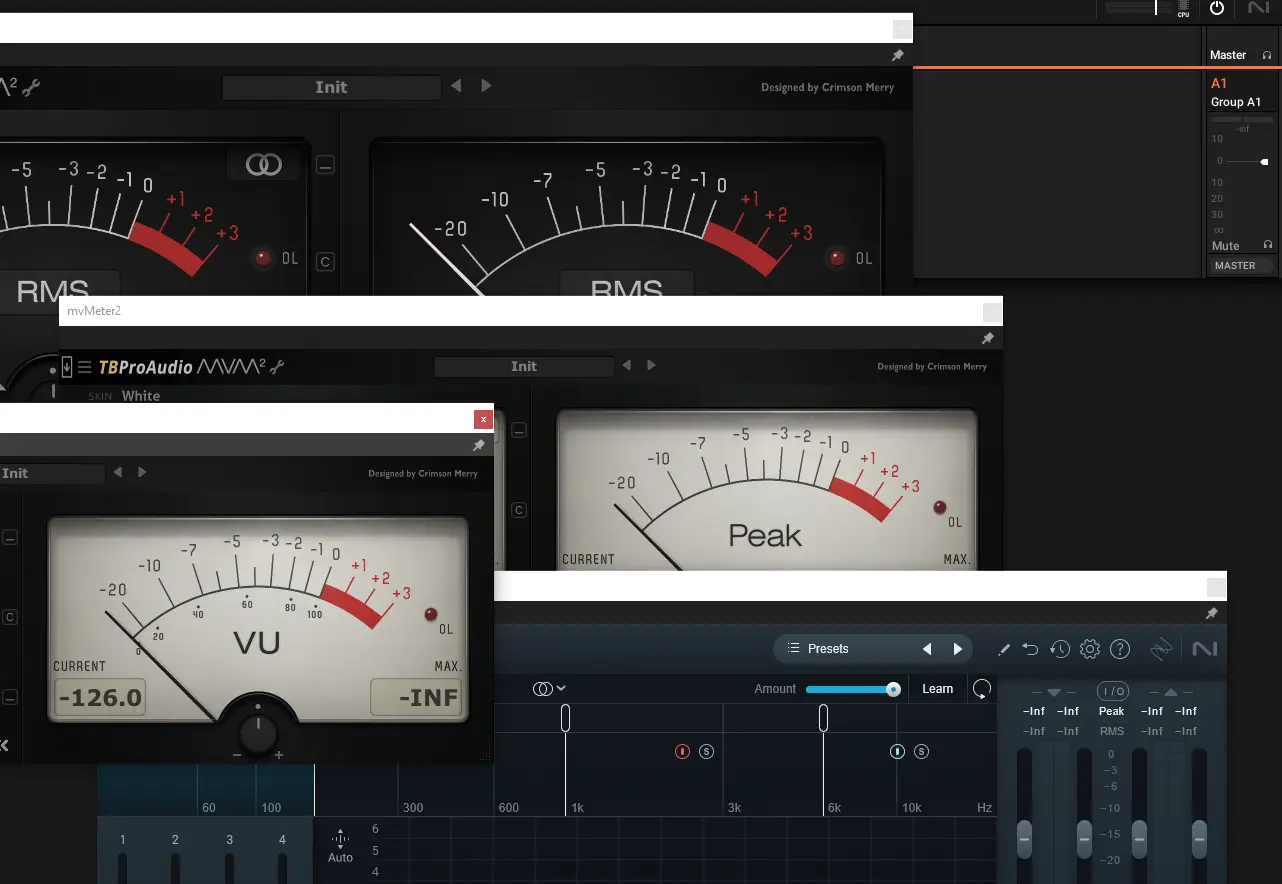The width and height of the screenshot is (1282, 884).
Task: Adjust the blue Amount slider
Action: click(x=853, y=688)
